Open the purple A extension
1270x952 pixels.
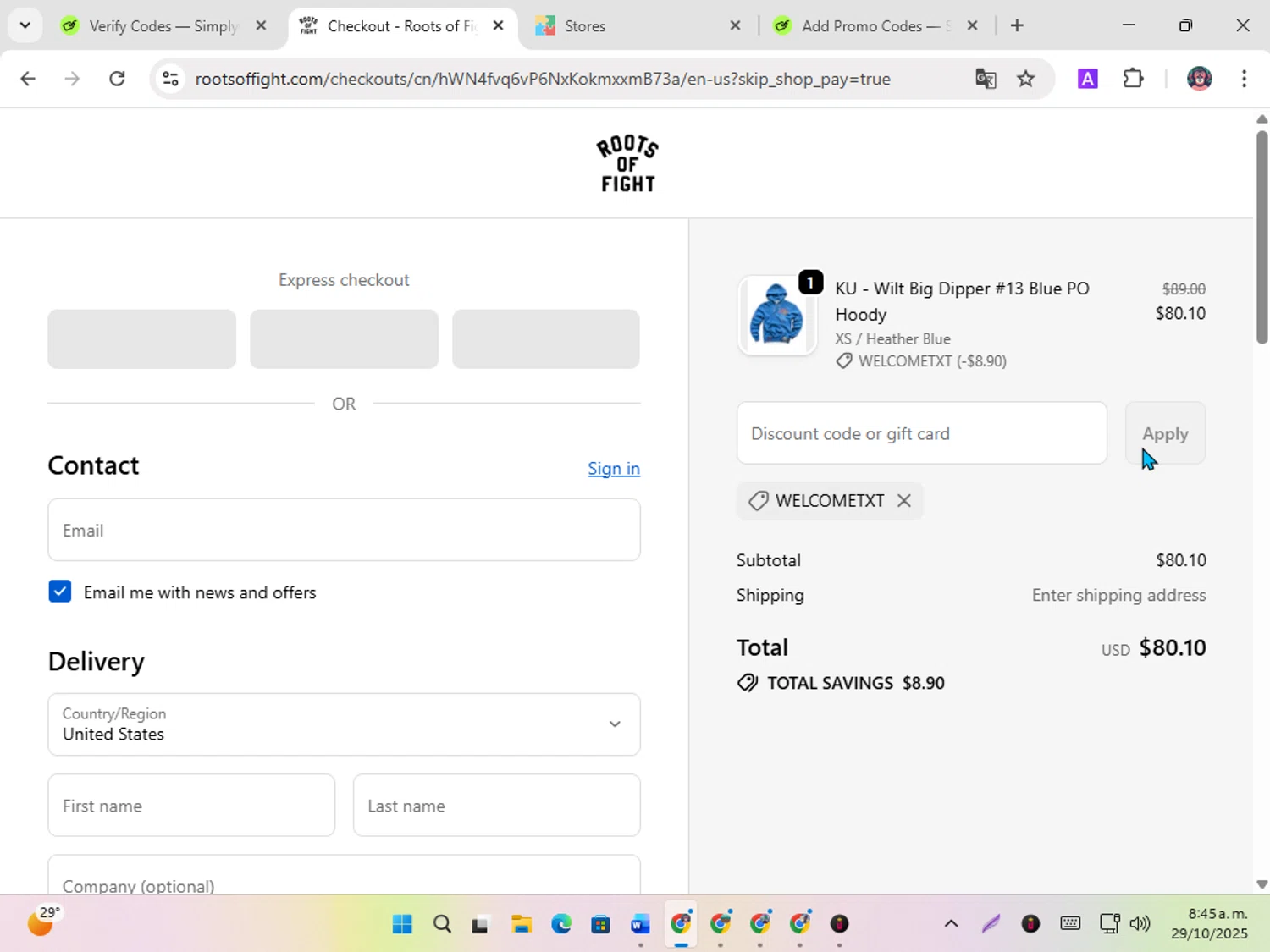[1088, 79]
